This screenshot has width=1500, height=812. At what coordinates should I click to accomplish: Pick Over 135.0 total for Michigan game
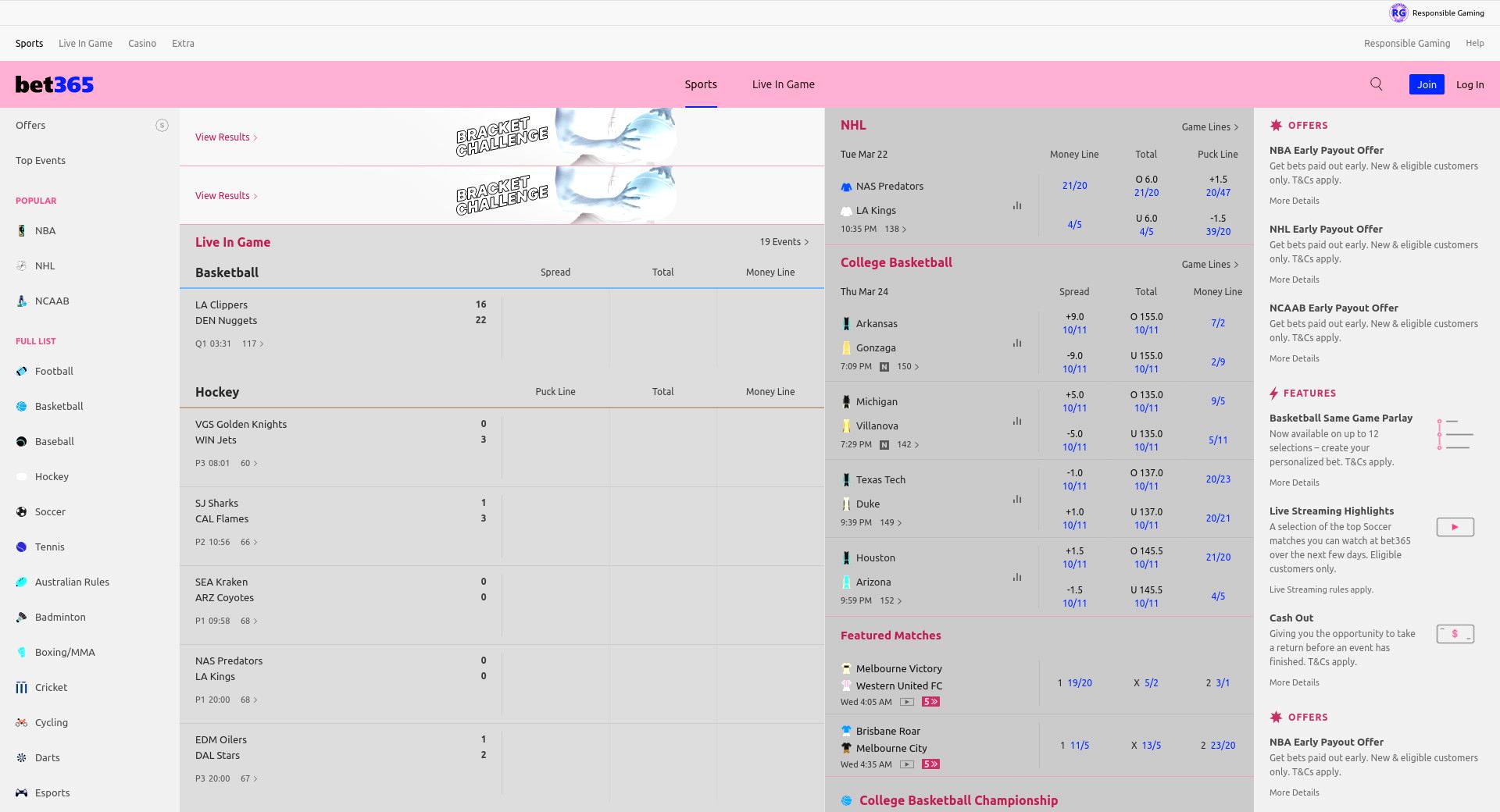click(x=1146, y=401)
